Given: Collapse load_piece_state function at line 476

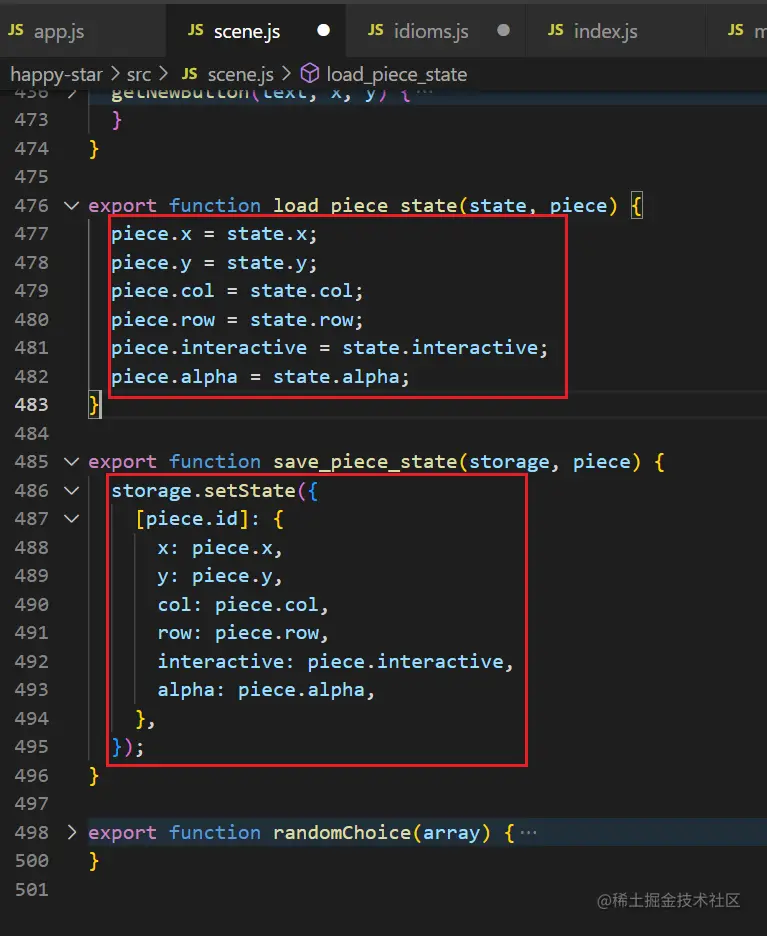Looking at the screenshot, I should tap(72, 206).
